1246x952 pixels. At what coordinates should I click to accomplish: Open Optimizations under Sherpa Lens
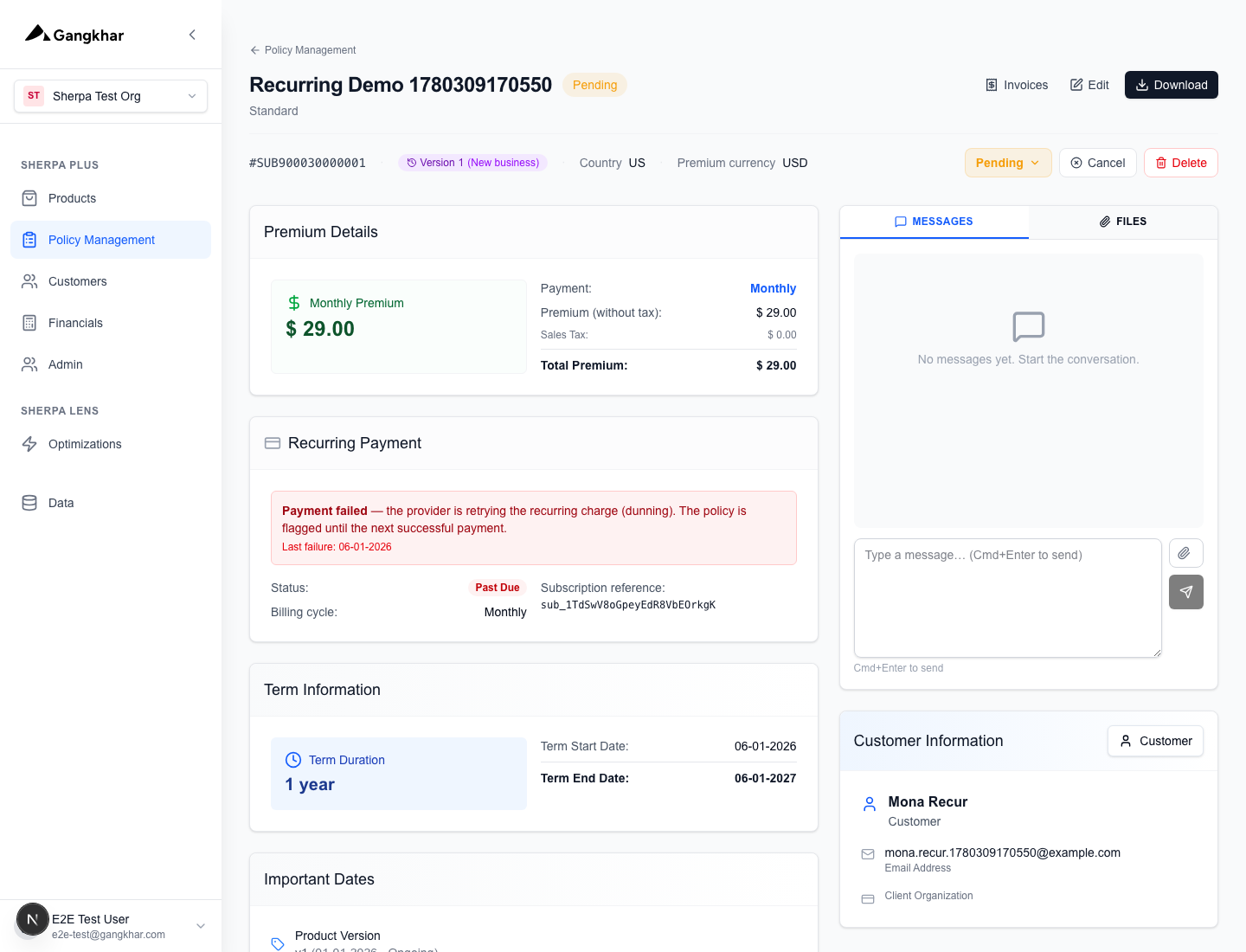pos(111,444)
